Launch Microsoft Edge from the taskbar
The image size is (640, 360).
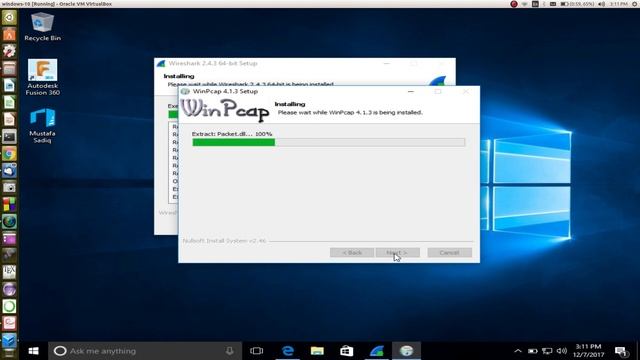point(288,351)
